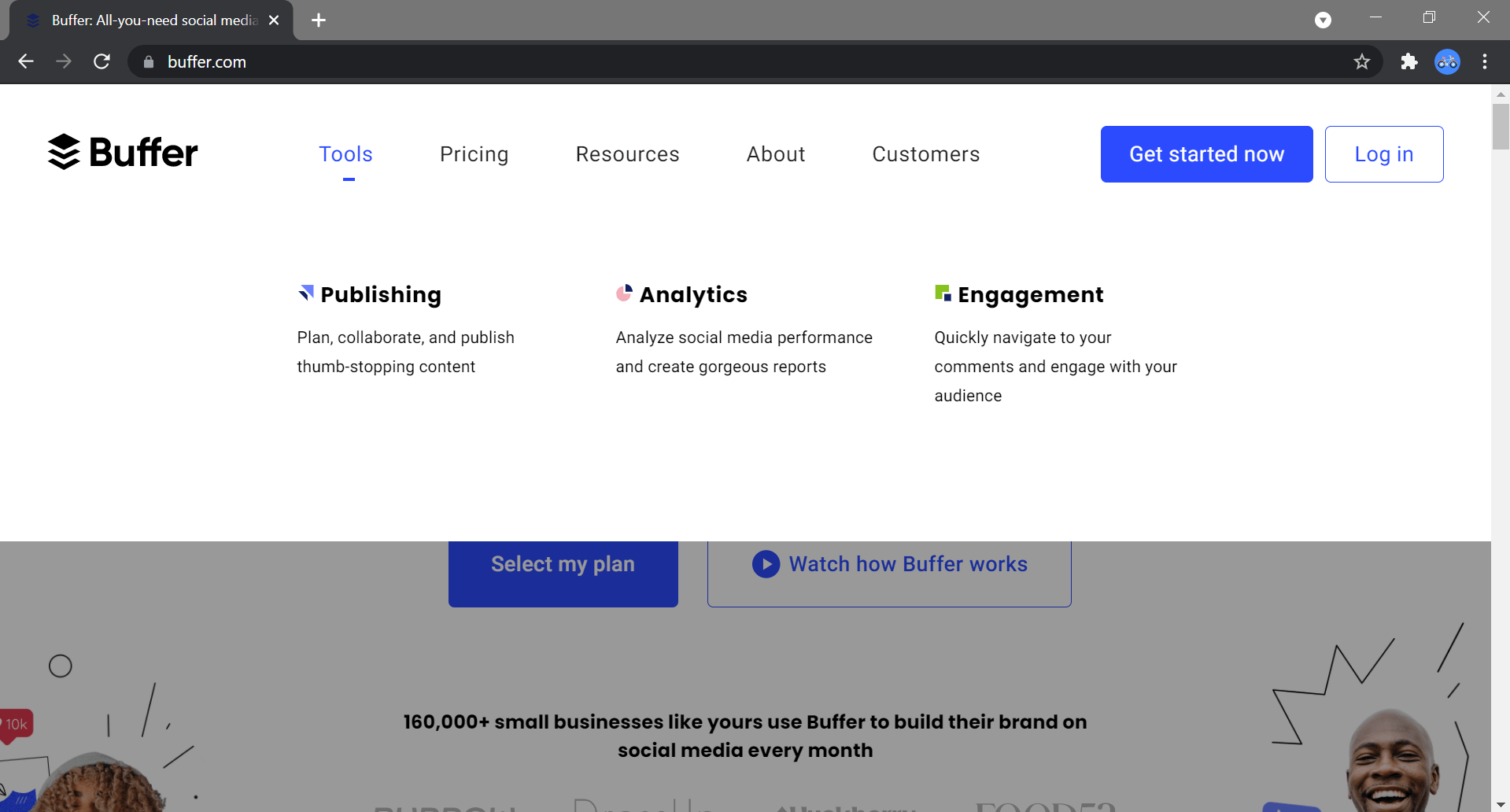Open a new browser tab
Screen dimensions: 1510x812
point(319,20)
